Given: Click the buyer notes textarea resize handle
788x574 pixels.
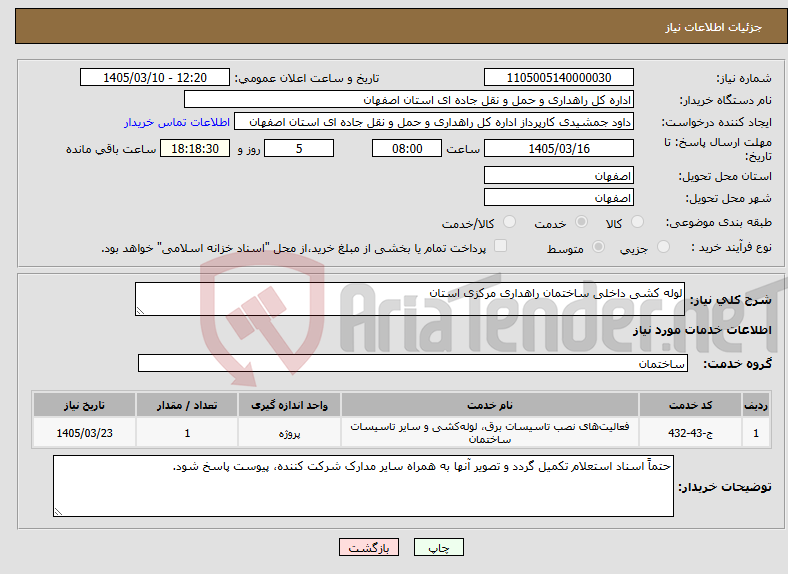Looking at the screenshot, I should (58, 512).
